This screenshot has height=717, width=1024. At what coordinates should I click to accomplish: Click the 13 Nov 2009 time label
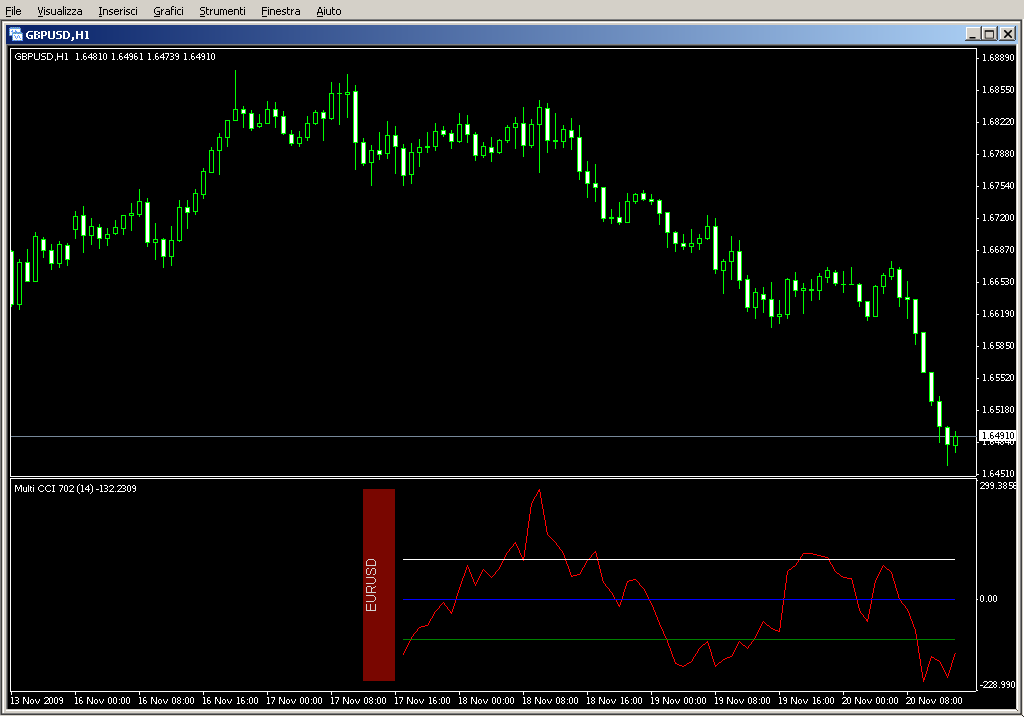37,701
